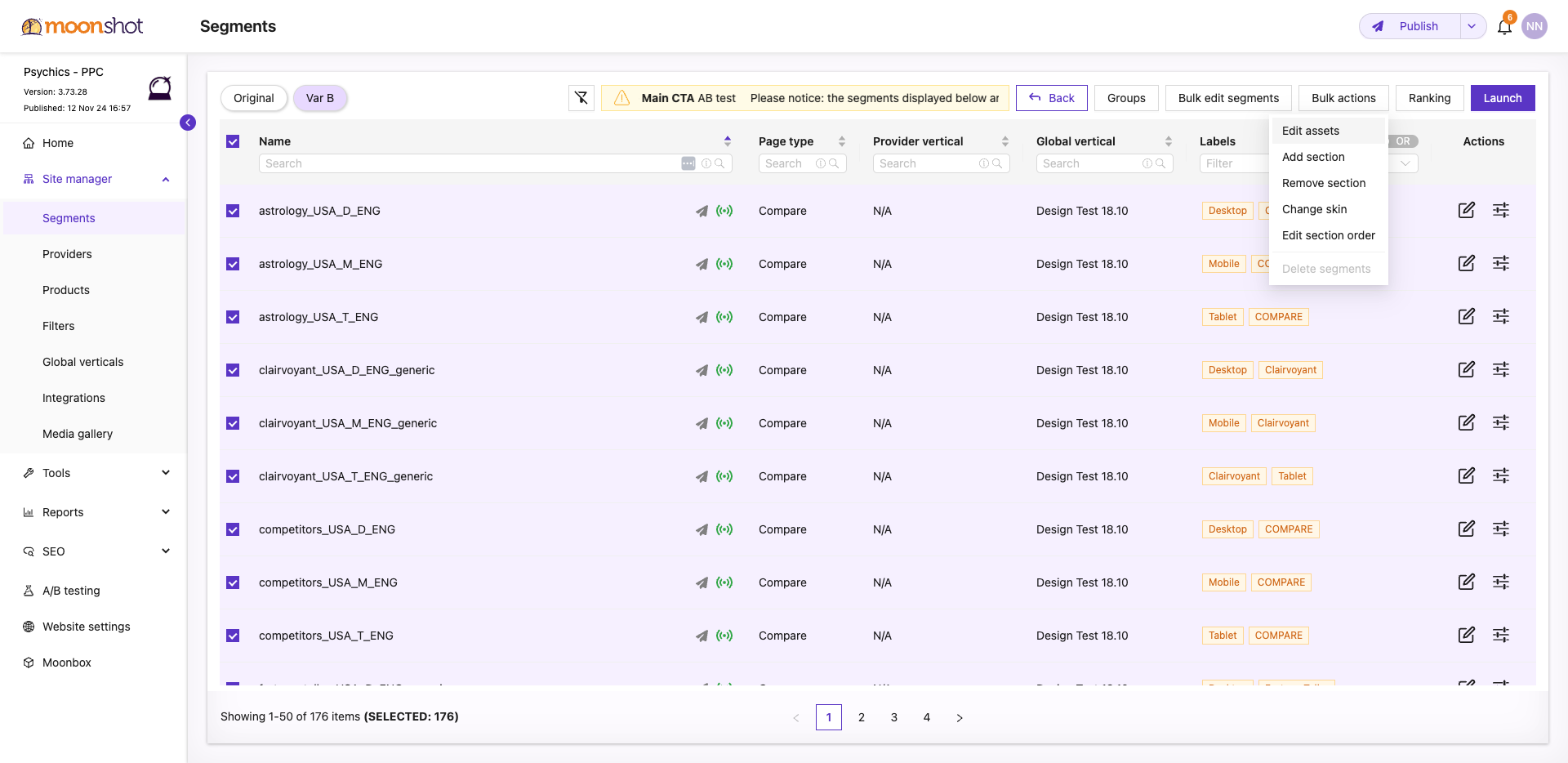Click publish plane icon for clairvoyant_USA_D_ENG_generic

coord(702,370)
